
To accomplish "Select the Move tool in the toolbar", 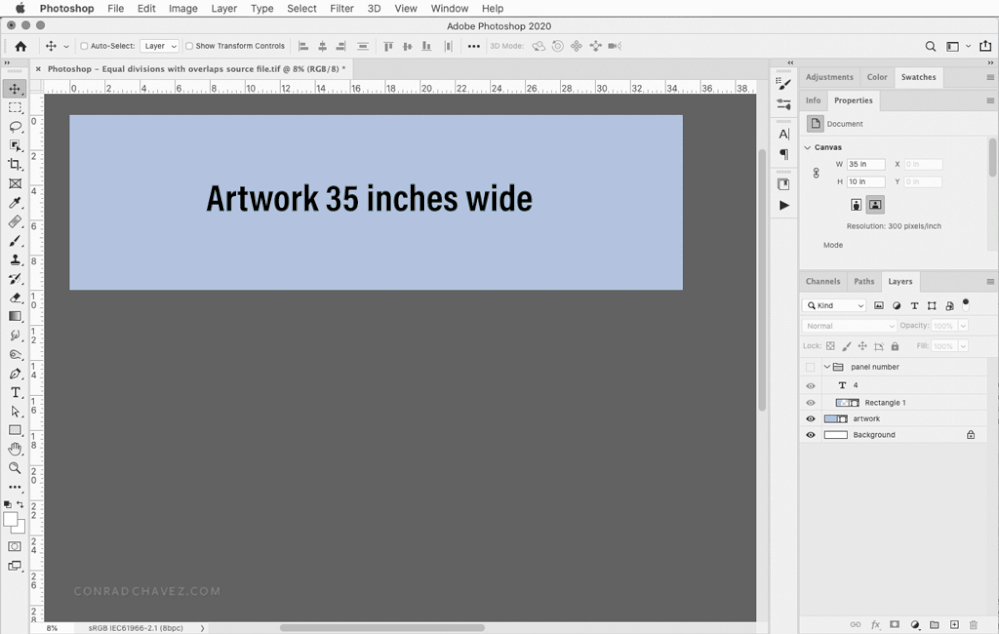I will pyautogui.click(x=15, y=89).
